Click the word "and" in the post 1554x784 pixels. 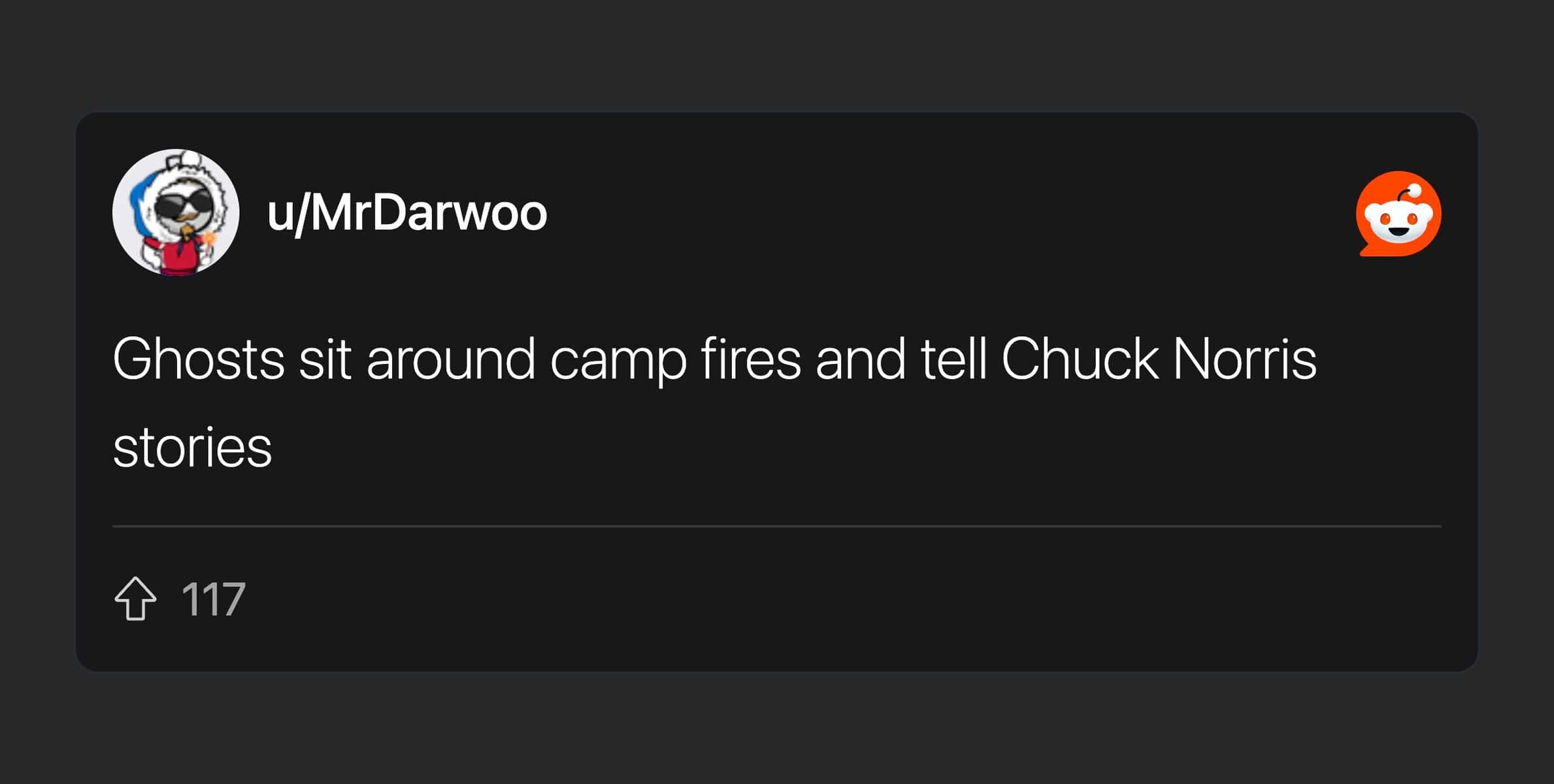pos(861,359)
